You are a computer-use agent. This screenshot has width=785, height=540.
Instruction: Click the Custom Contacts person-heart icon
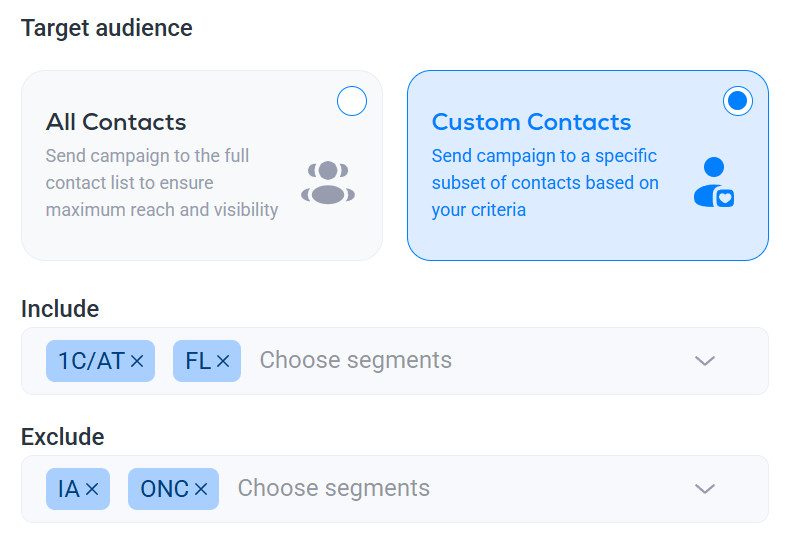(x=714, y=183)
